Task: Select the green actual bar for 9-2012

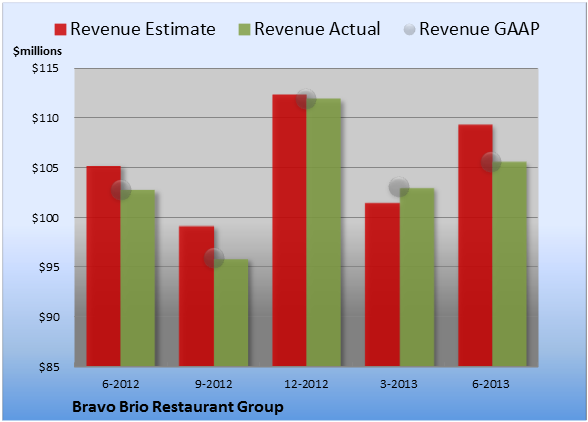Action: tap(231, 312)
